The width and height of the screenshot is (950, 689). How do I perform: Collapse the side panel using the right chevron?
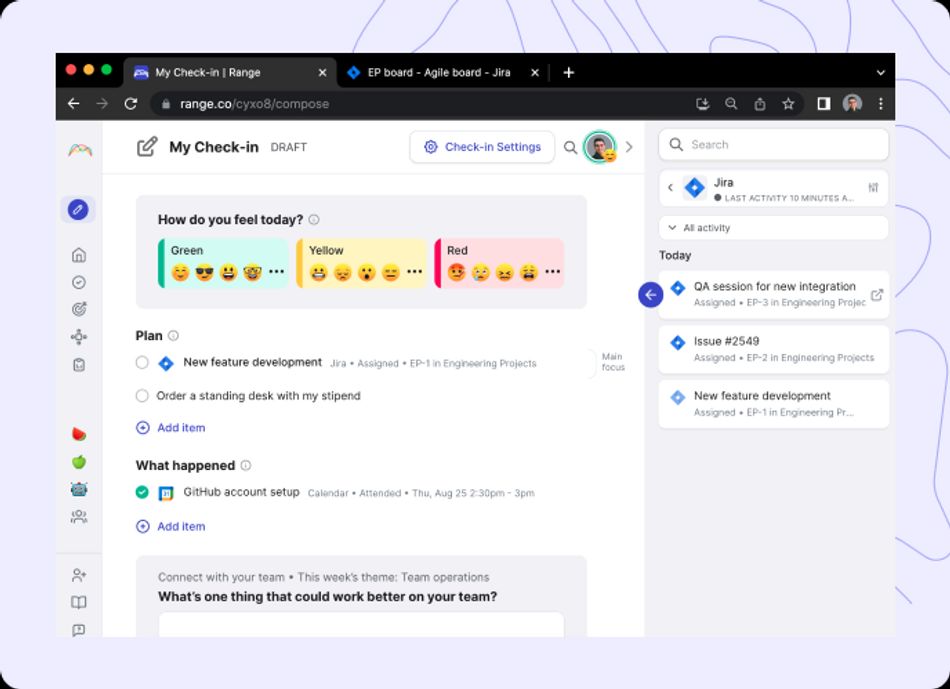point(629,147)
